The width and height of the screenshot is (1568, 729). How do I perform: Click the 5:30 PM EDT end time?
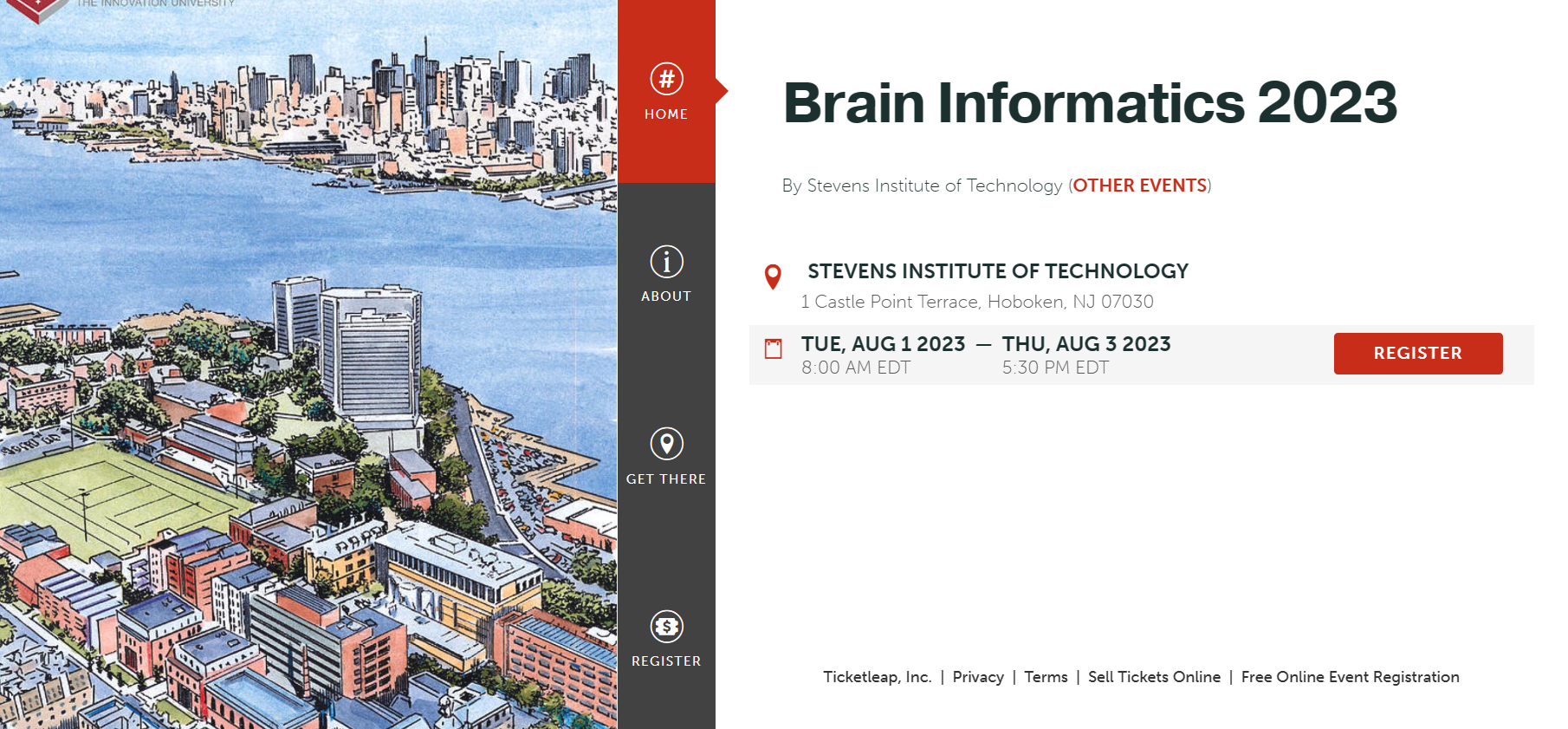coord(1055,368)
